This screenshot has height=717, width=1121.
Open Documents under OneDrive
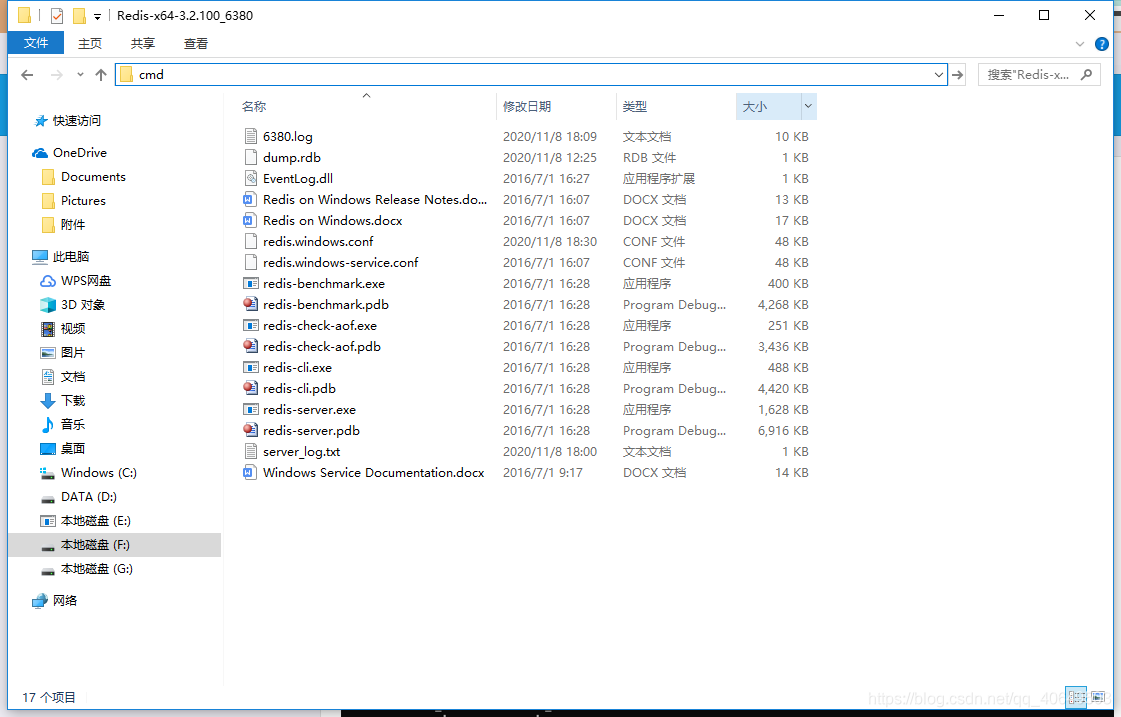tap(93, 177)
